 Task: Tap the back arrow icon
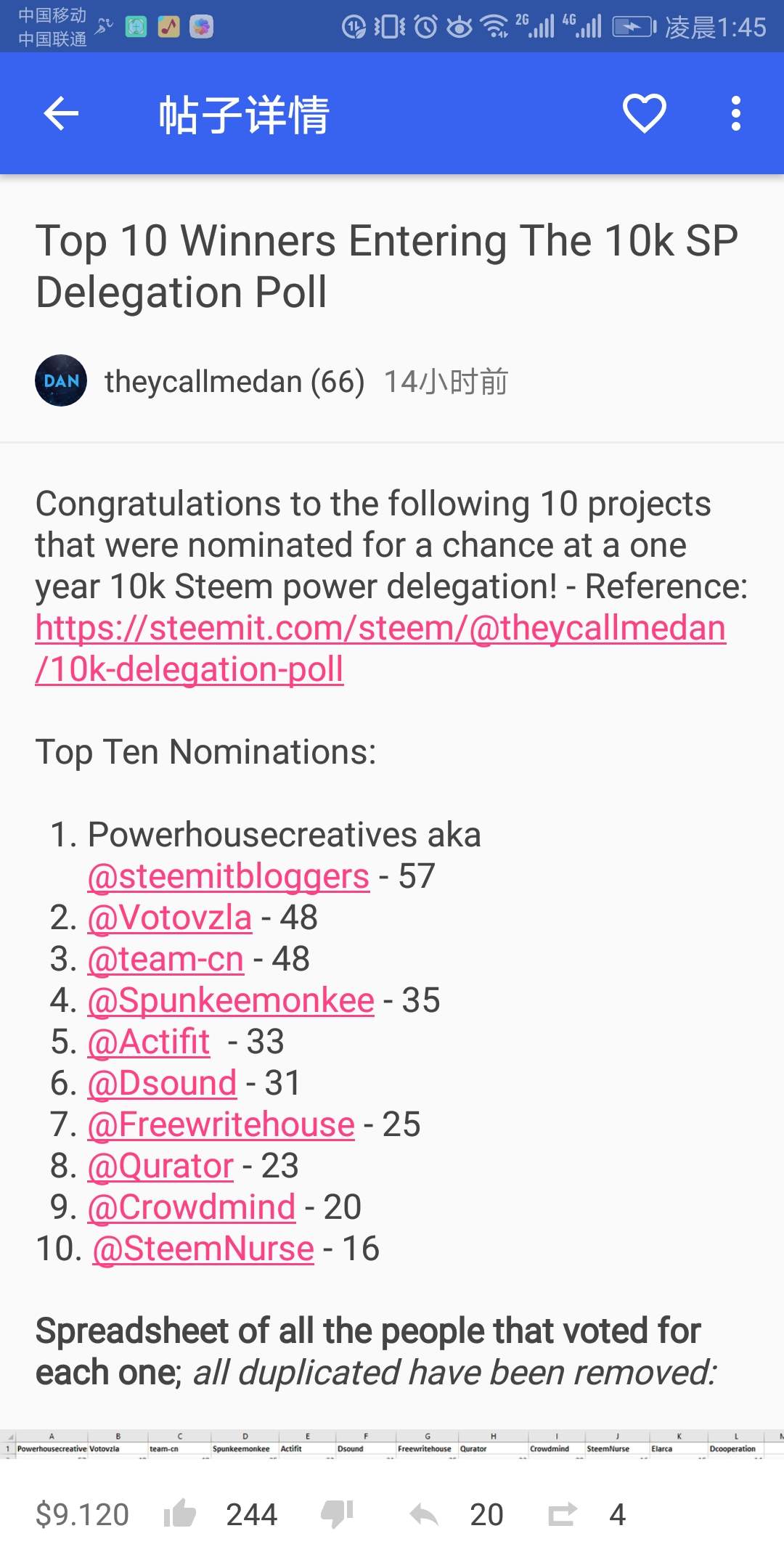(61, 114)
